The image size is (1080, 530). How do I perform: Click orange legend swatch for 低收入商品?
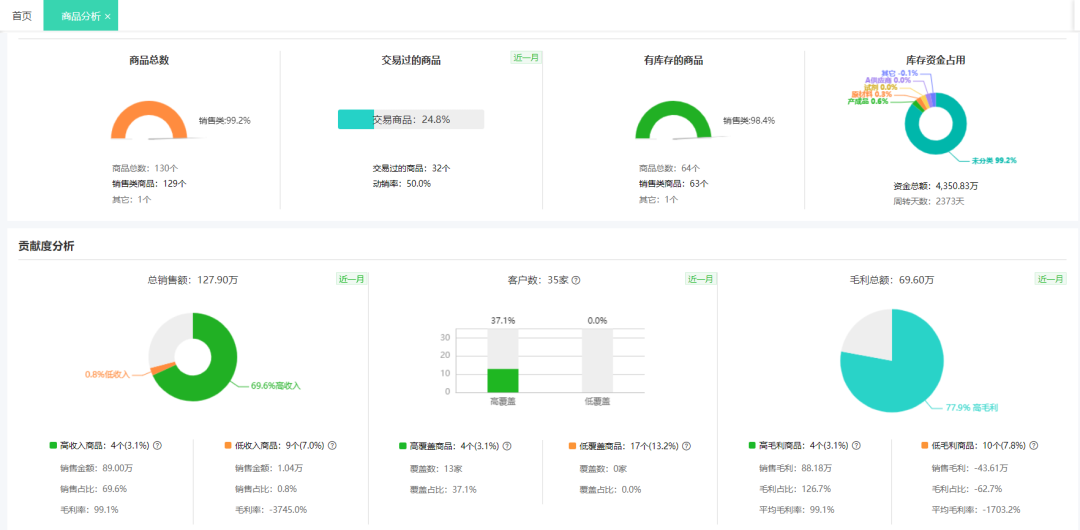(228, 446)
